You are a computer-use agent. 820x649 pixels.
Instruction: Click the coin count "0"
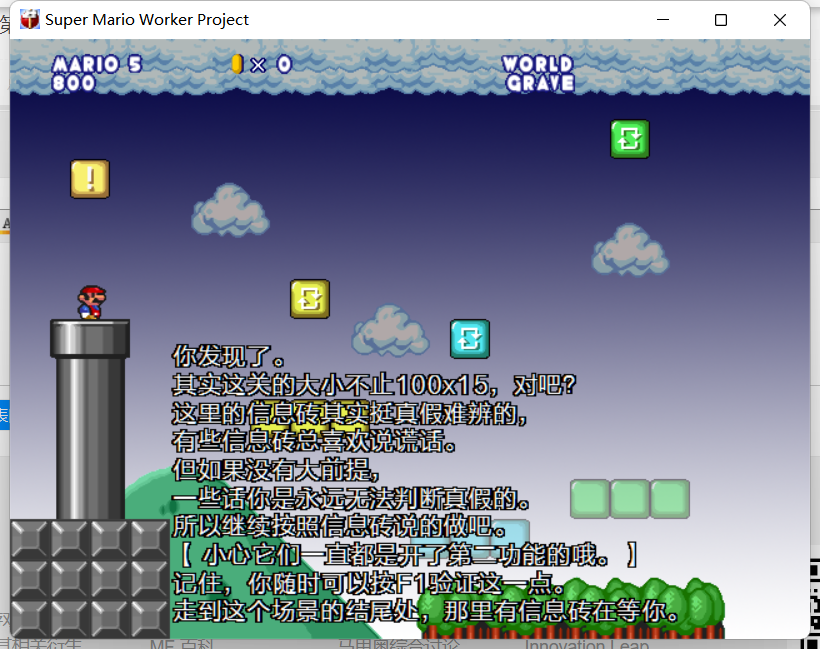pyautogui.click(x=284, y=64)
